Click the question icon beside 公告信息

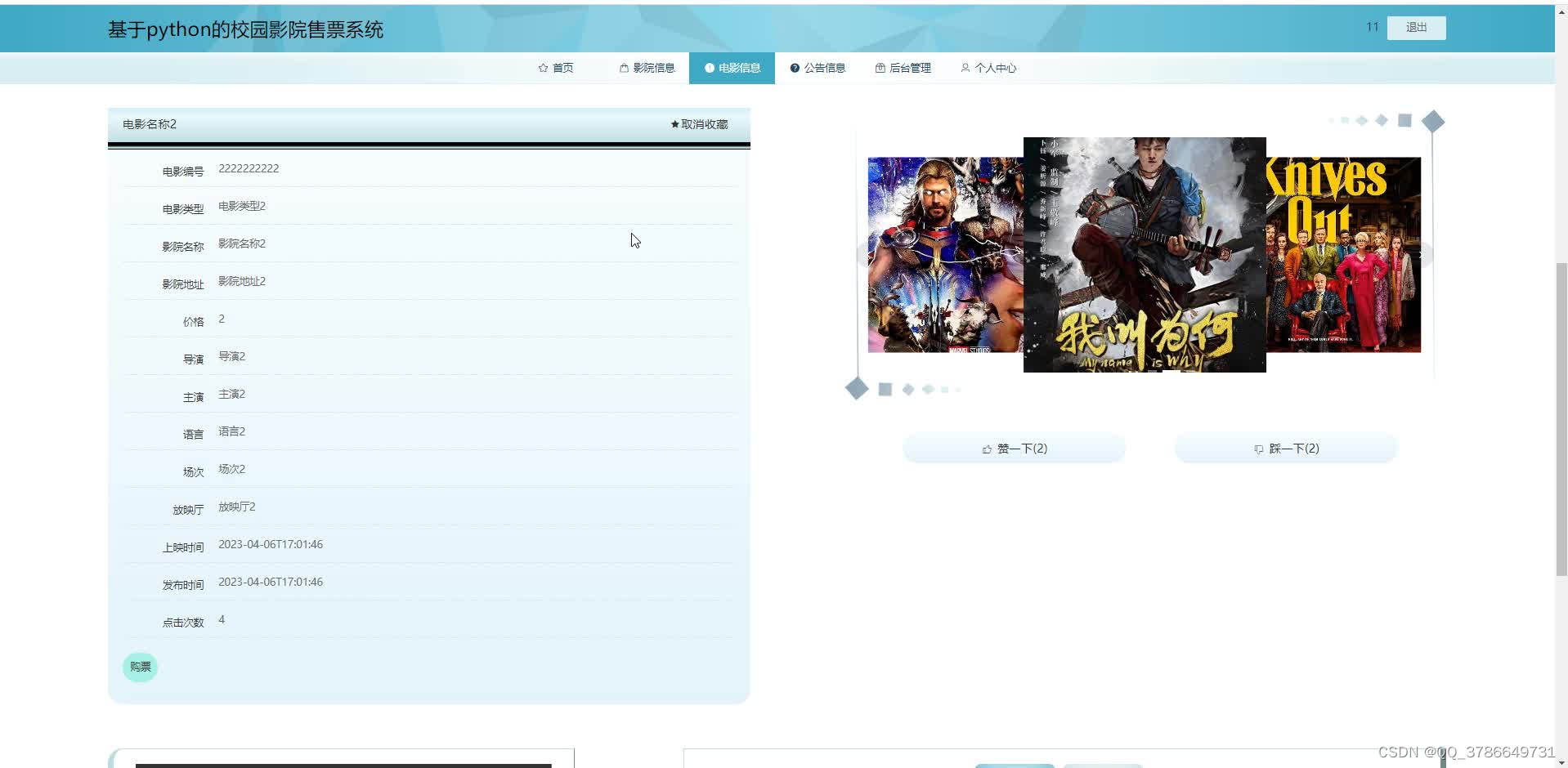click(x=795, y=68)
